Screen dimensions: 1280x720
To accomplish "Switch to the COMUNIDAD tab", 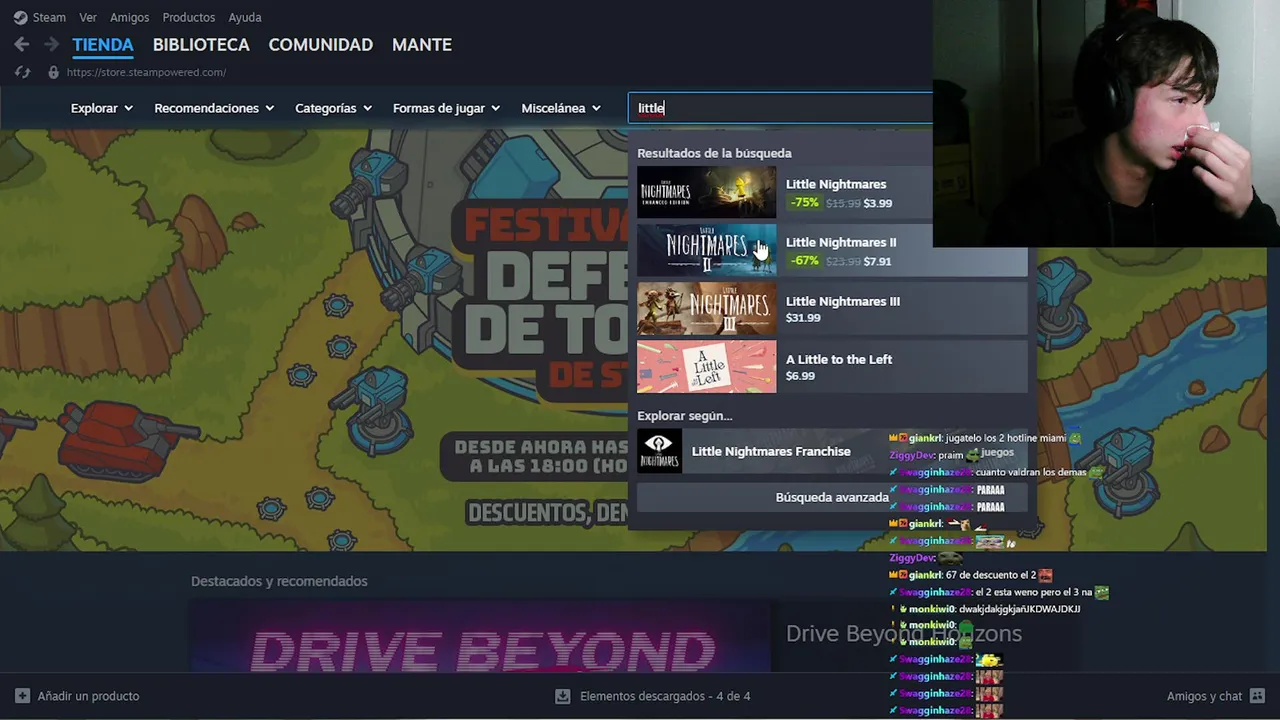I will pyautogui.click(x=321, y=45).
